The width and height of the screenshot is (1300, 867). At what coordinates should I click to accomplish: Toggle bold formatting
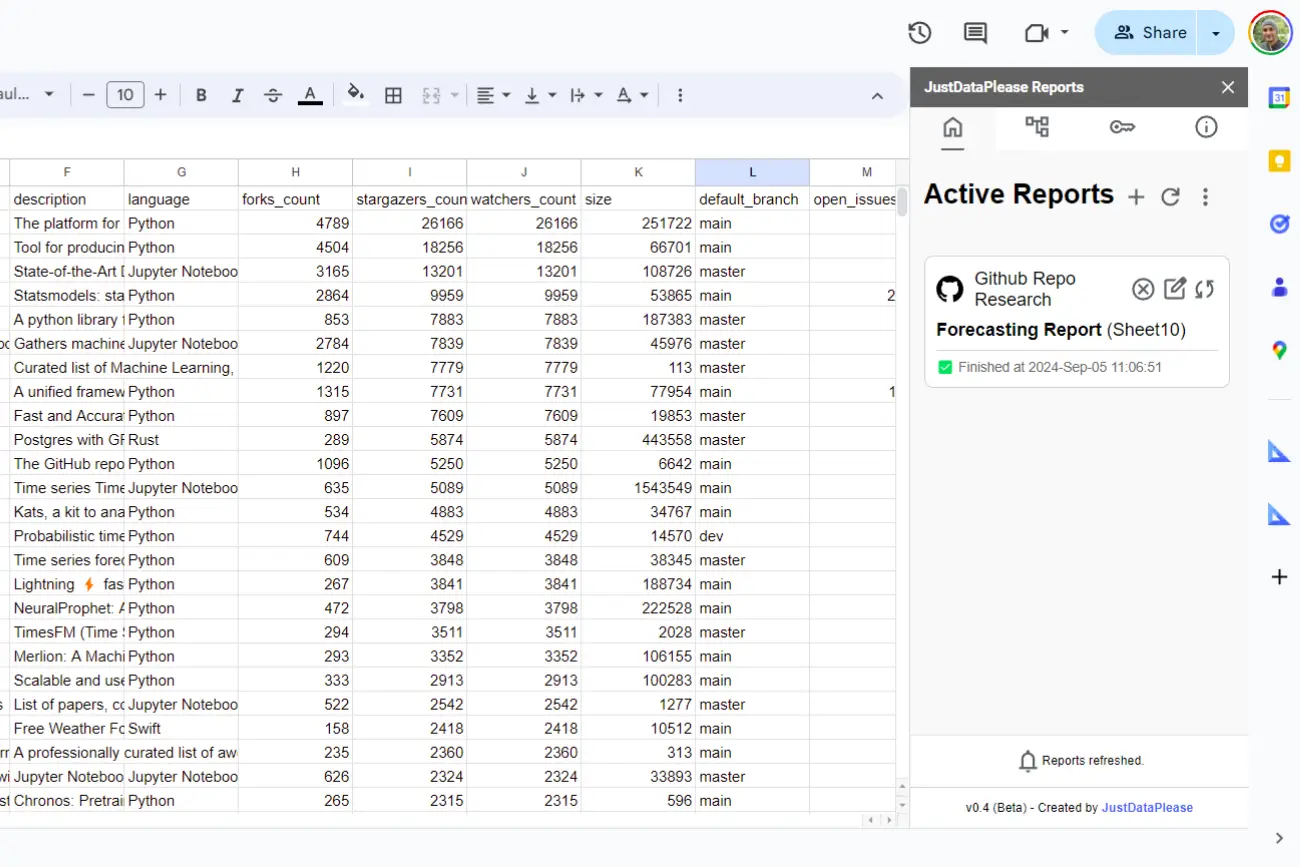[201, 95]
